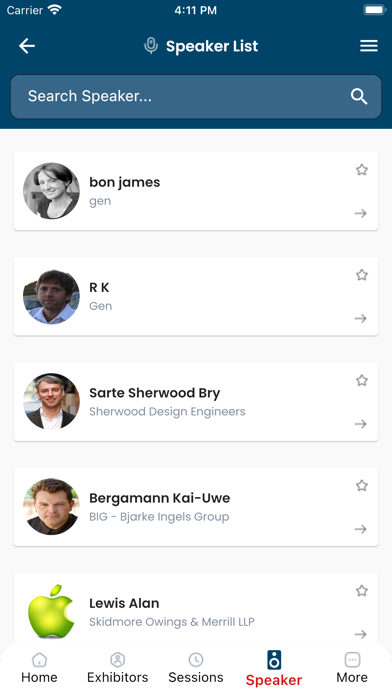Image resolution: width=392 pixels, height=696 pixels.
Task: Switch to the Exhibitors tab
Action: [x=118, y=668]
